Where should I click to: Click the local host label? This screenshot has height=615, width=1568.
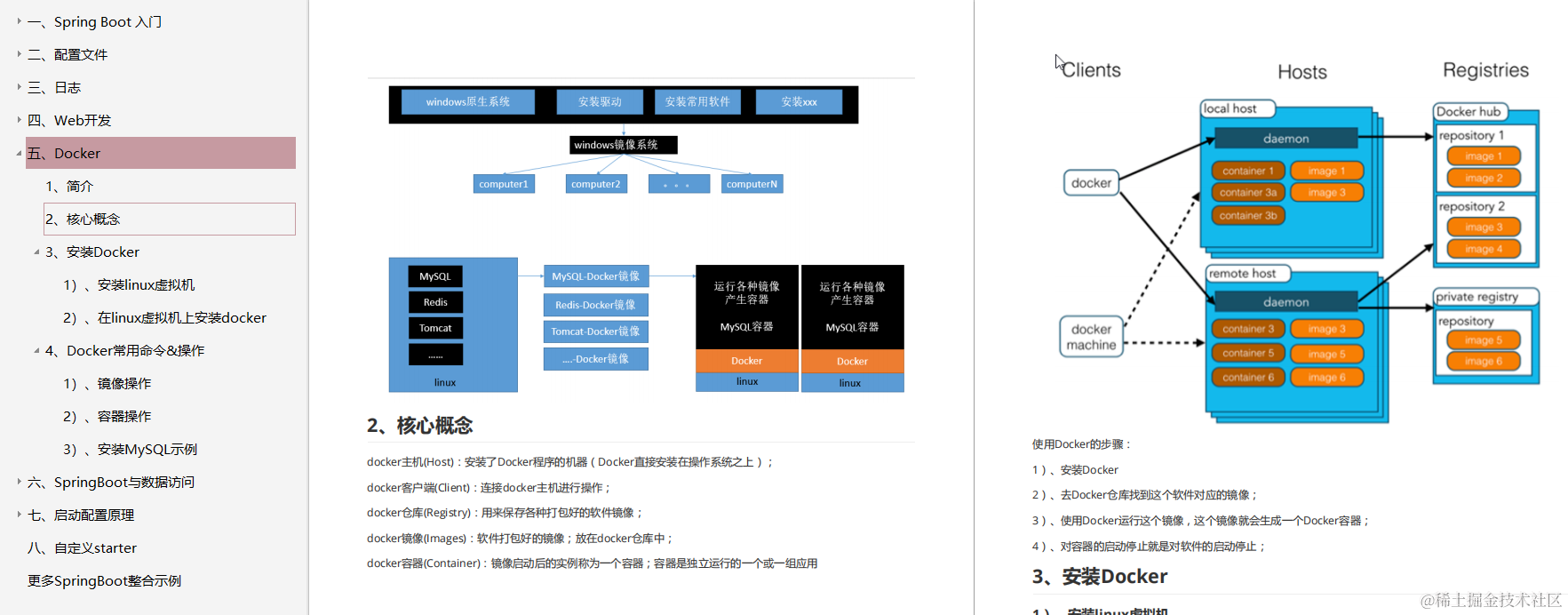(x=1237, y=108)
